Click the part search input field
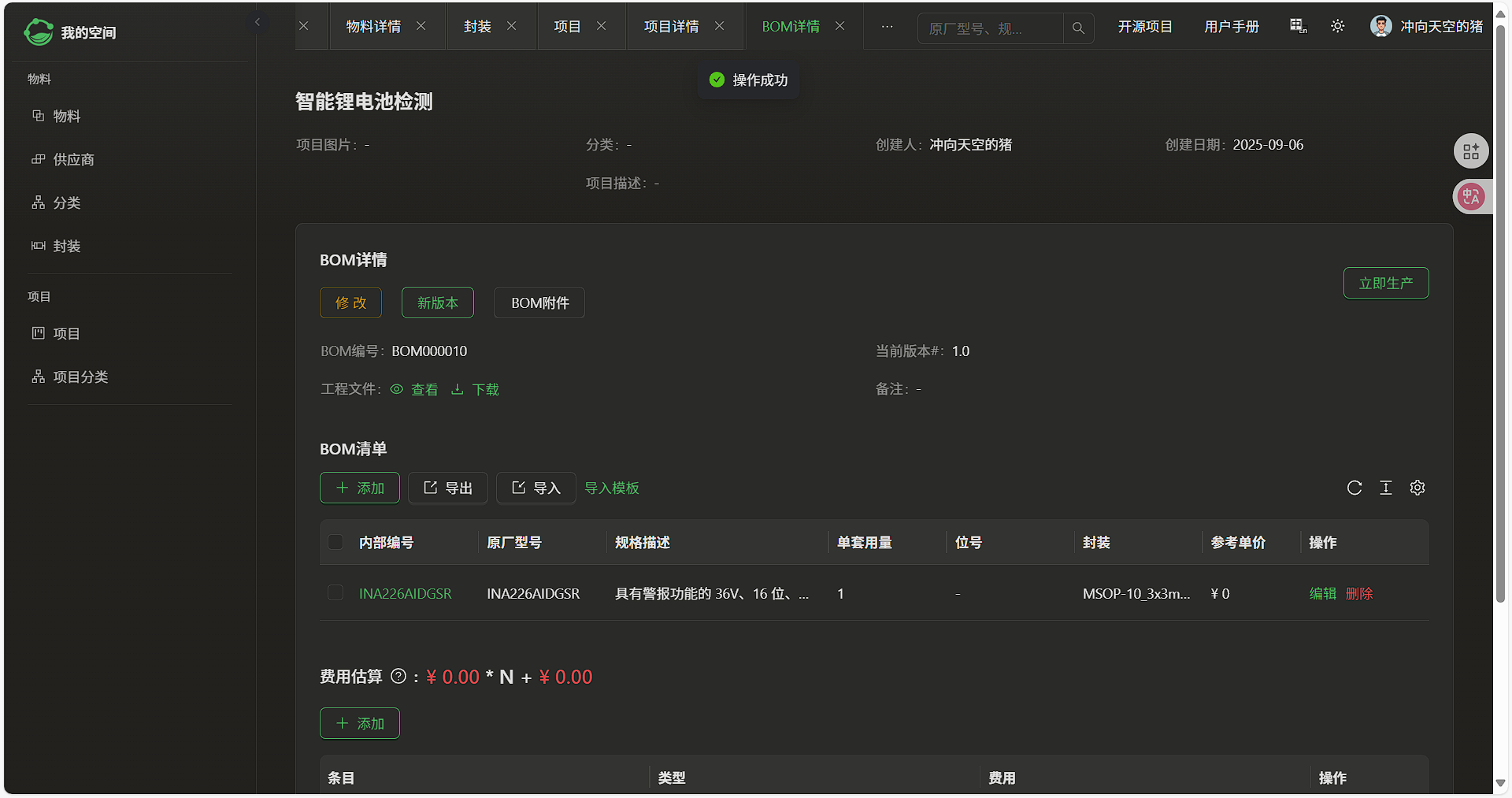Viewport: 1512px width, 798px height. (989, 28)
